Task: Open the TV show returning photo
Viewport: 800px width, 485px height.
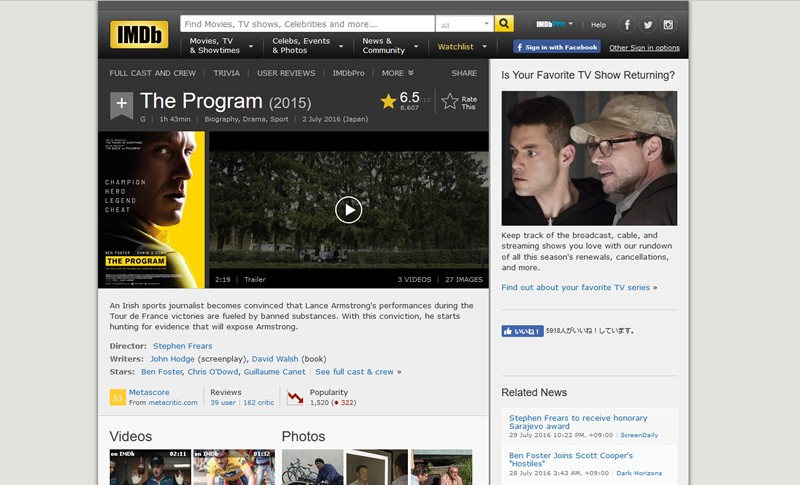Action: [589, 158]
